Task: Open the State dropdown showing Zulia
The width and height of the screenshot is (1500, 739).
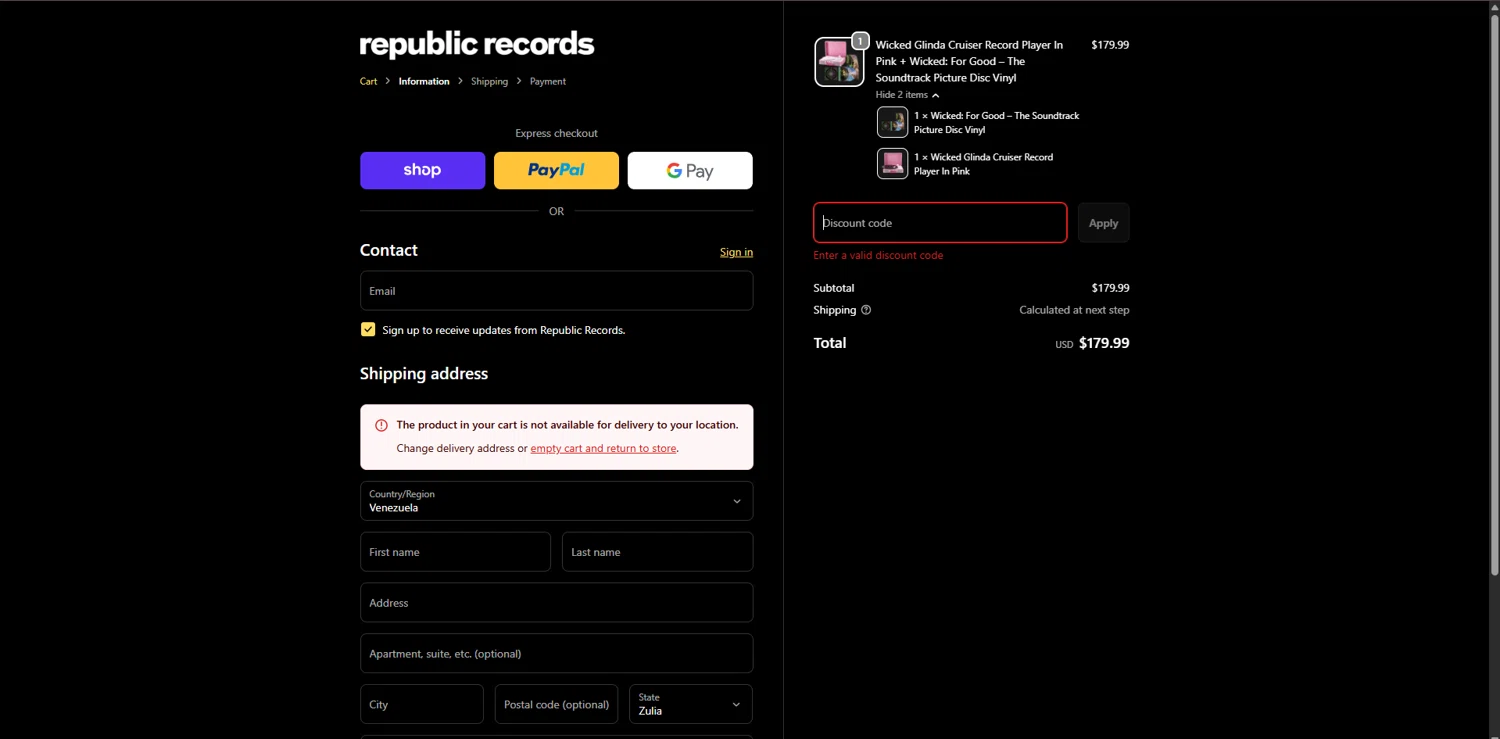Action: click(690, 704)
